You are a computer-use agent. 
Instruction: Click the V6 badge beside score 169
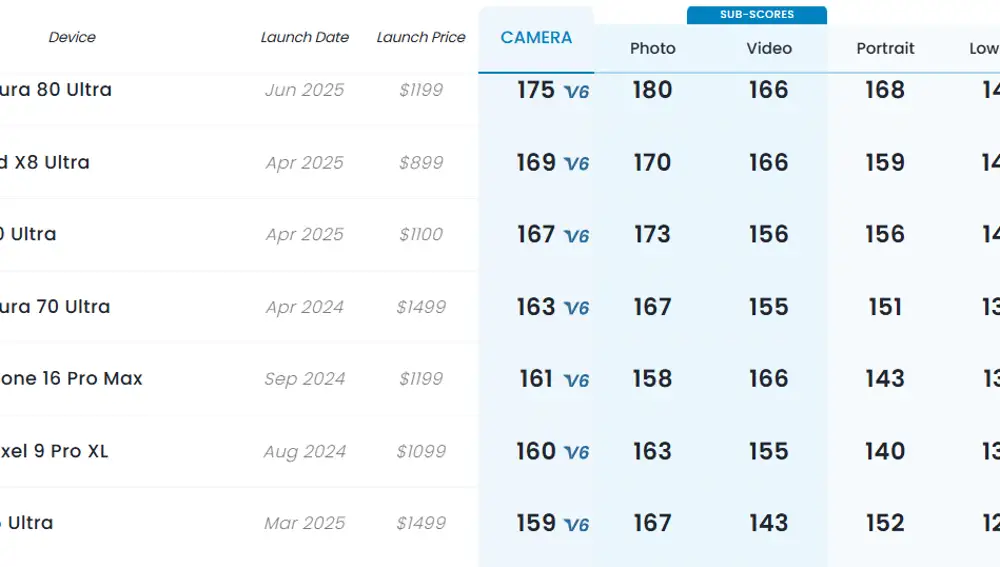tap(577, 164)
